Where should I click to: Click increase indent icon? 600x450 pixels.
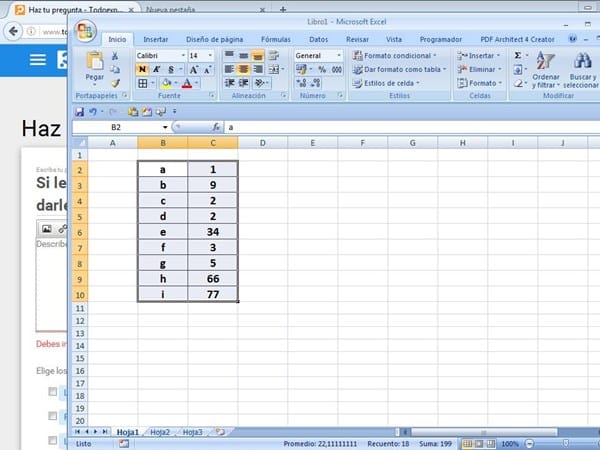point(243,83)
